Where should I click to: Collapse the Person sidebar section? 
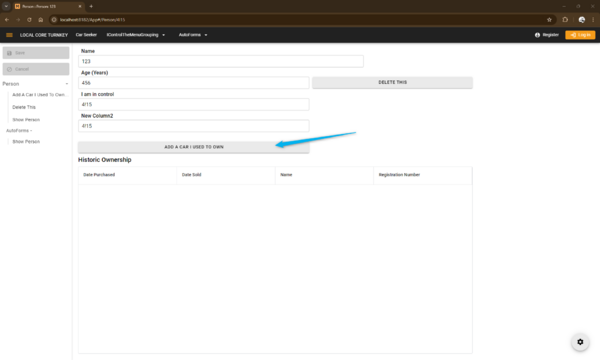[x=35, y=84]
